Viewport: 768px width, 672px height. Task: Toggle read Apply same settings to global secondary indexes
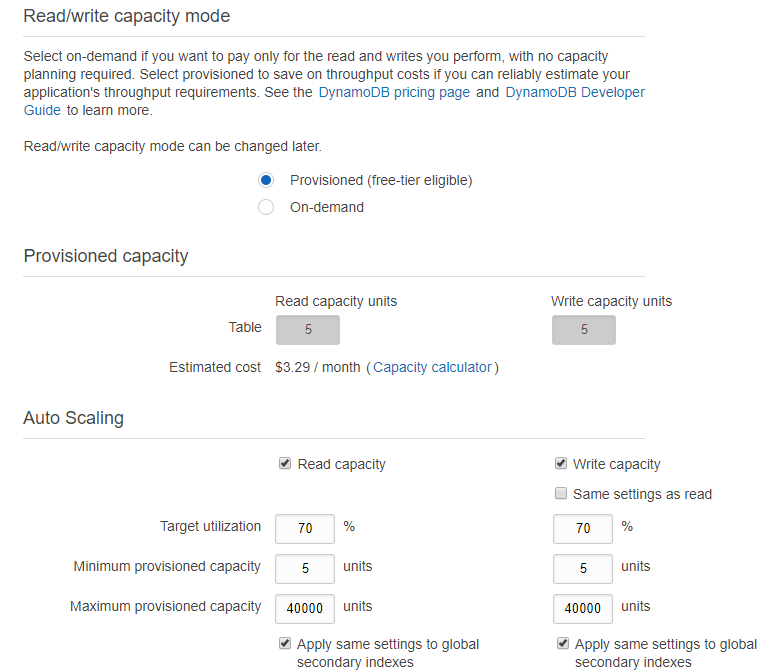click(x=285, y=644)
